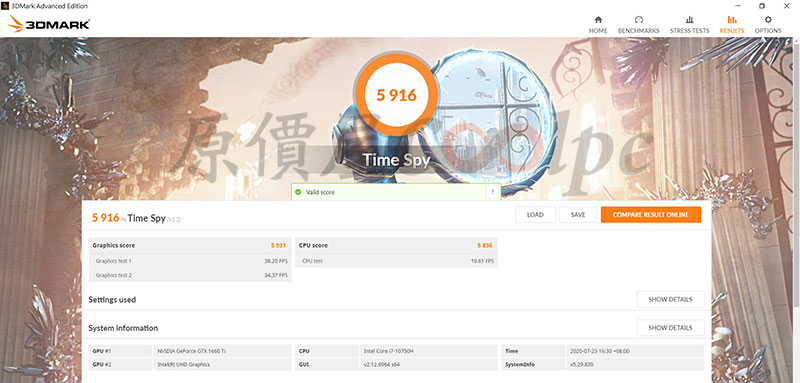This screenshot has width=800, height=383.
Task: Select the Graphics score row
Action: tap(190, 245)
